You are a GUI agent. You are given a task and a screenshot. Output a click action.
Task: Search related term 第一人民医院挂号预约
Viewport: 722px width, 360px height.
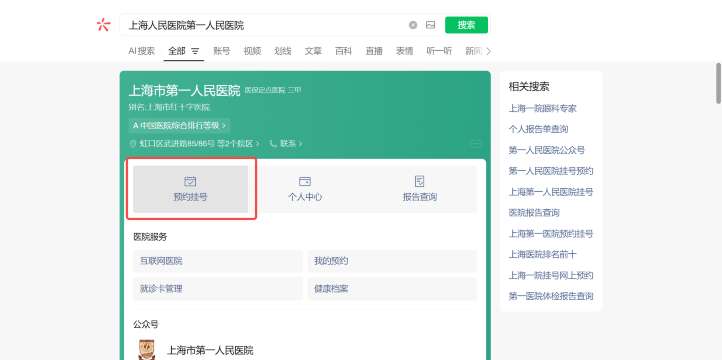pos(551,171)
